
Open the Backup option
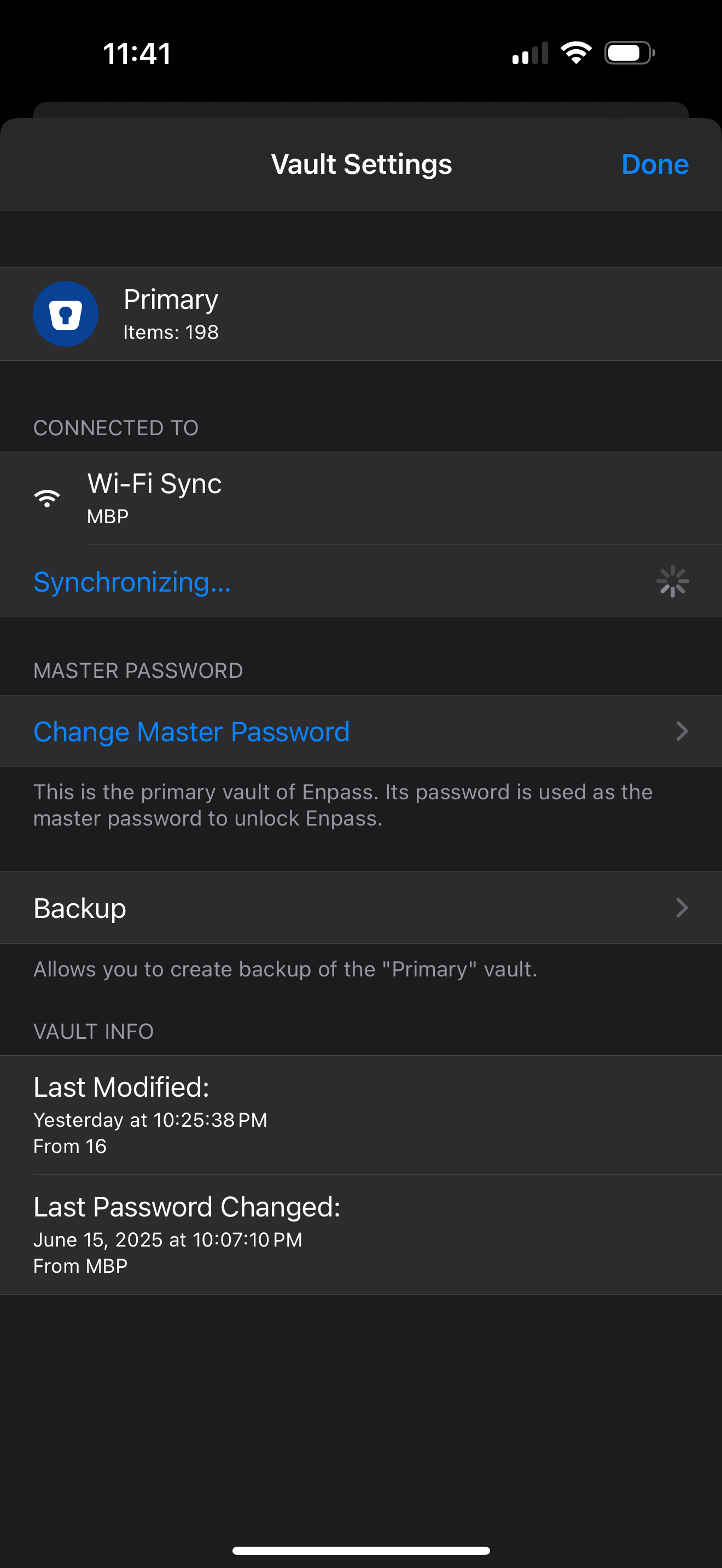pyautogui.click(x=80, y=908)
